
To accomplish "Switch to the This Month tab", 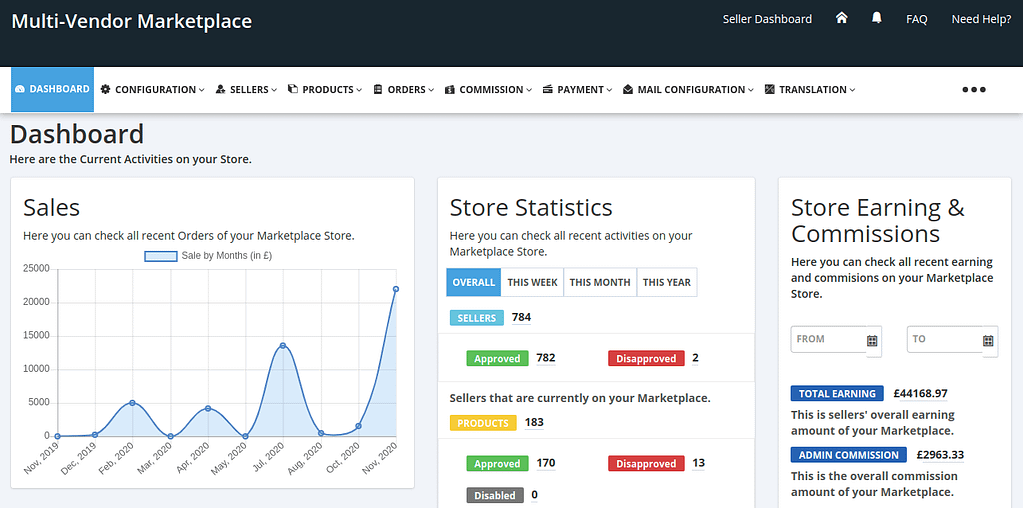I will 600,282.
